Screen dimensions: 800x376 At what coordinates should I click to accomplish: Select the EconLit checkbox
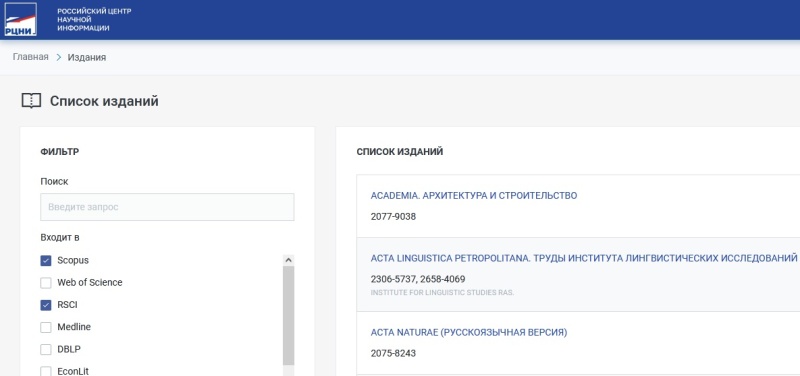[46, 371]
